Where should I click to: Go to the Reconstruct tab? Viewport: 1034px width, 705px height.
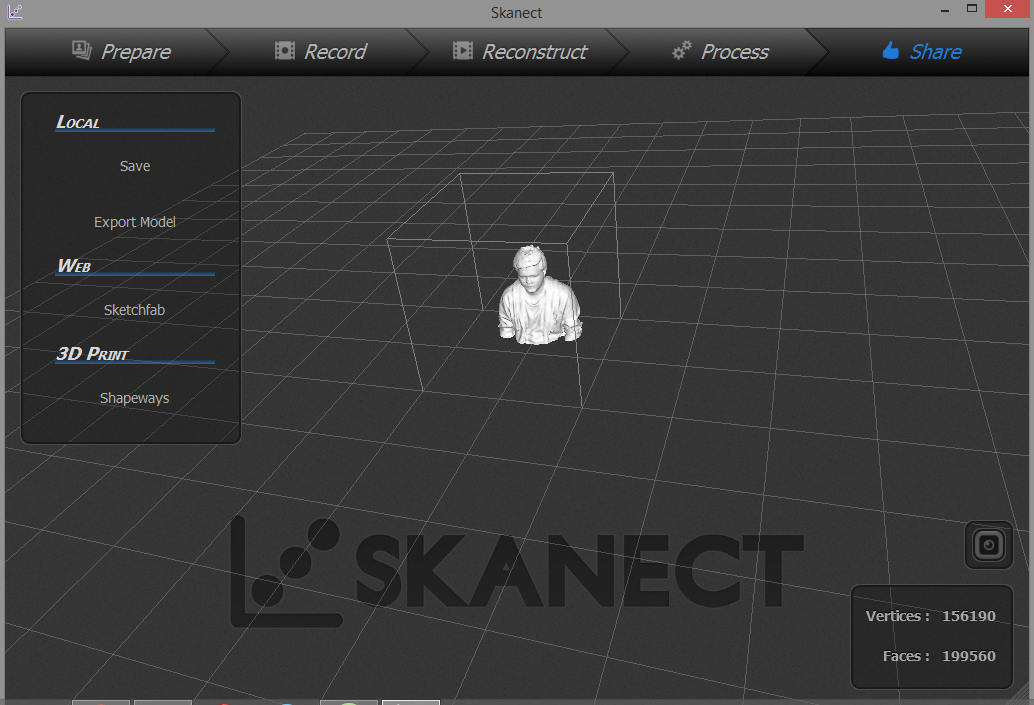pyautogui.click(x=520, y=51)
